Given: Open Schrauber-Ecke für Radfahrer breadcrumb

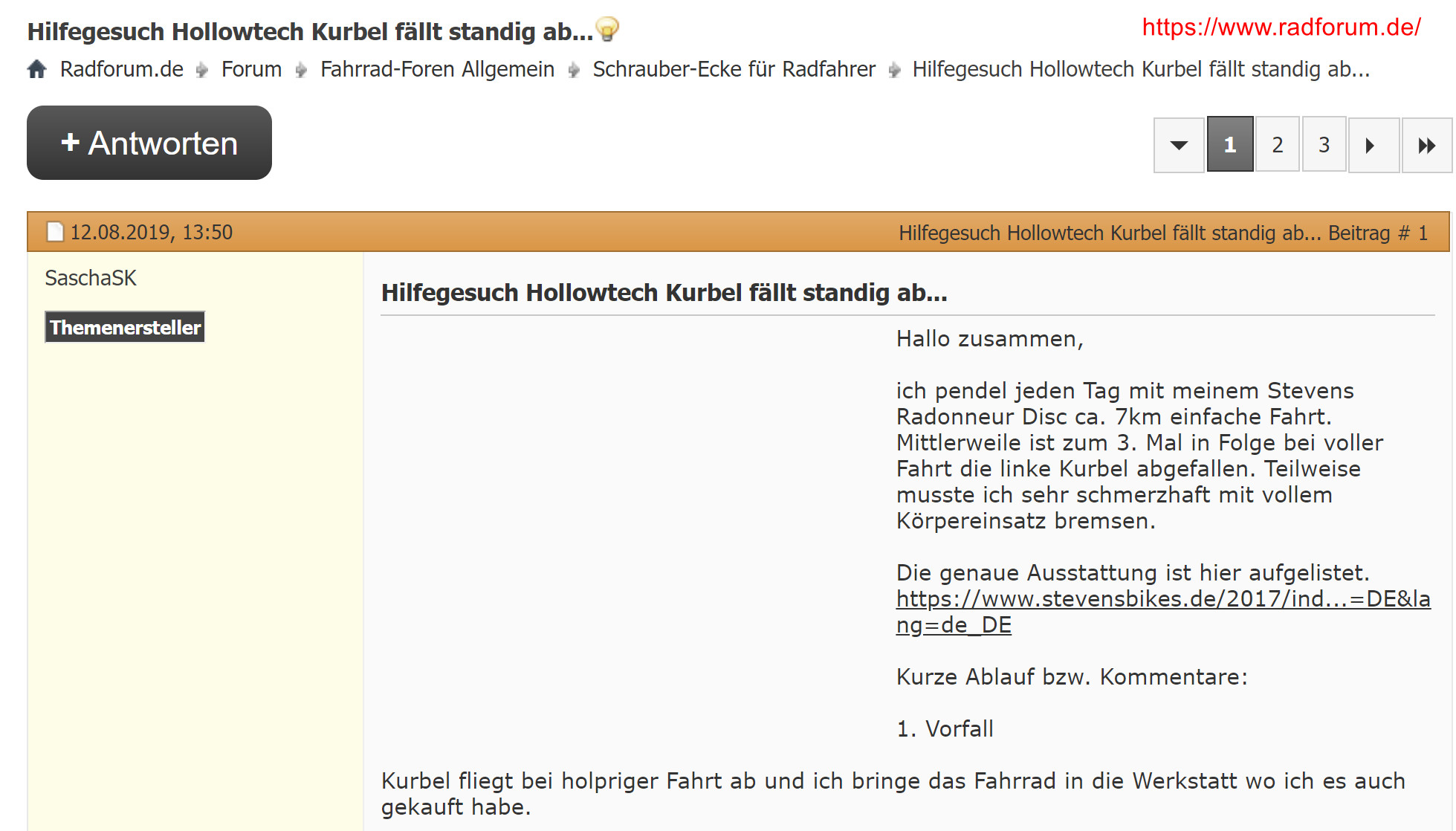Looking at the screenshot, I should (x=734, y=69).
